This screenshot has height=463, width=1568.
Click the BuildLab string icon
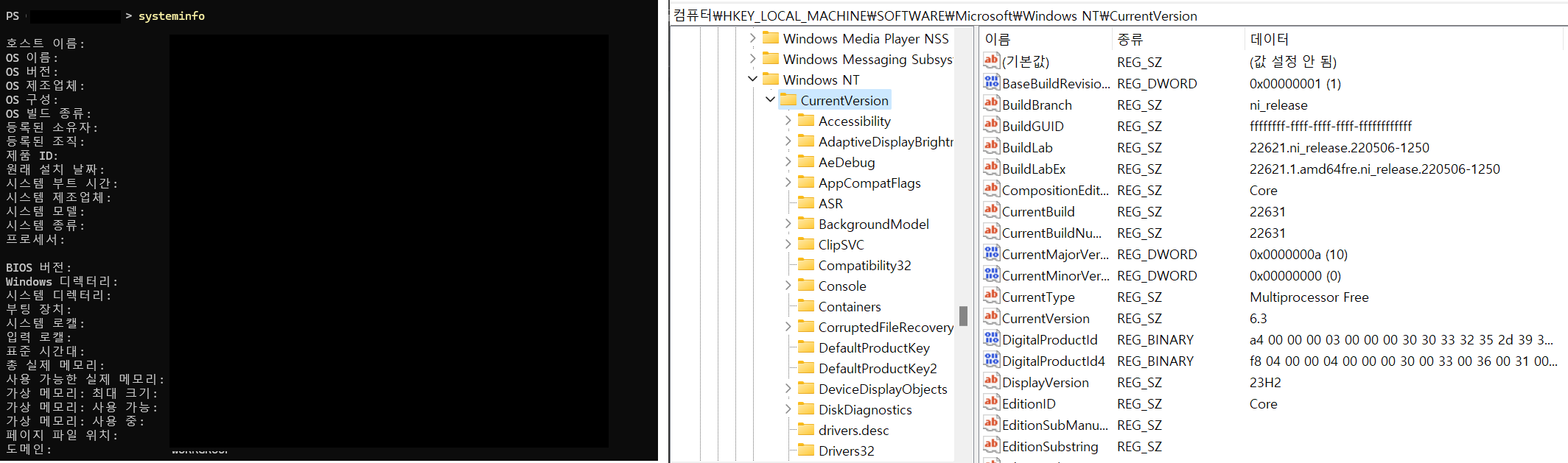(x=992, y=146)
